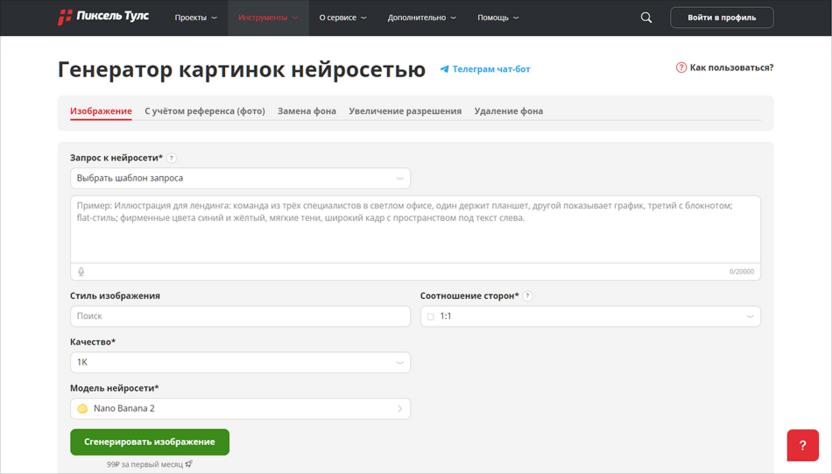Image resolution: width=832 pixels, height=474 pixels.
Task: Click the Генератор картинок нейросетью heading
Action: pyautogui.click(x=241, y=70)
